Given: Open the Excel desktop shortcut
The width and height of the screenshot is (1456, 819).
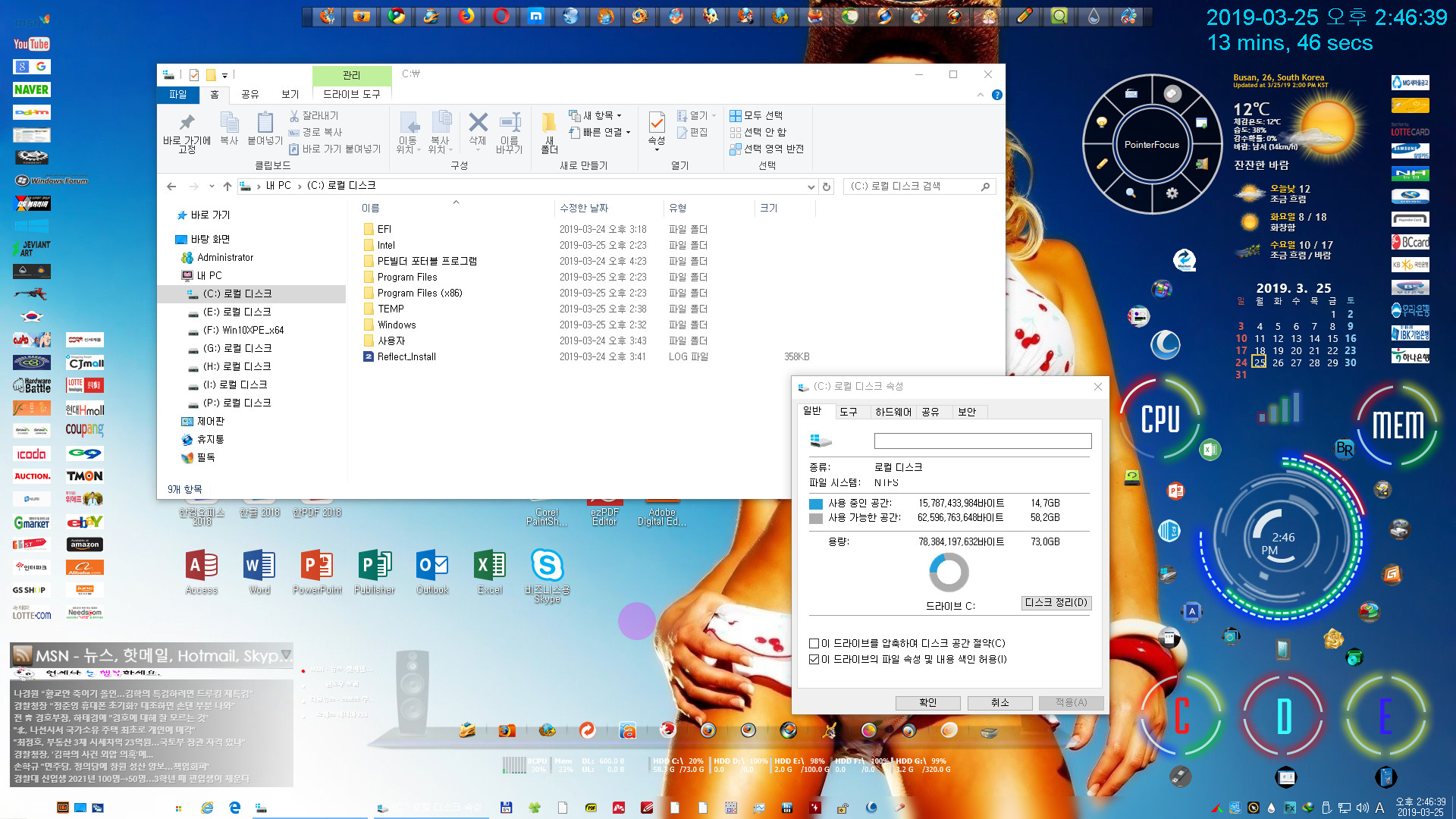Looking at the screenshot, I should (490, 572).
